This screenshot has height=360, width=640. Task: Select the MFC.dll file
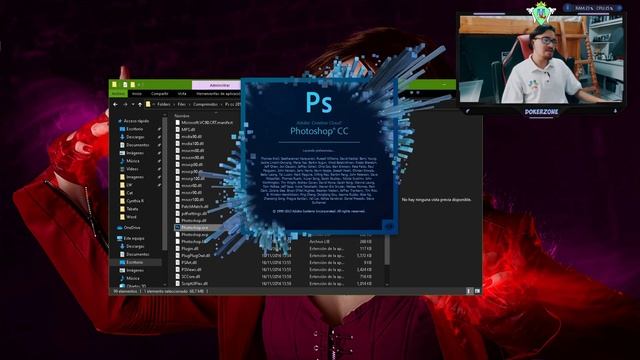[188, 129]
